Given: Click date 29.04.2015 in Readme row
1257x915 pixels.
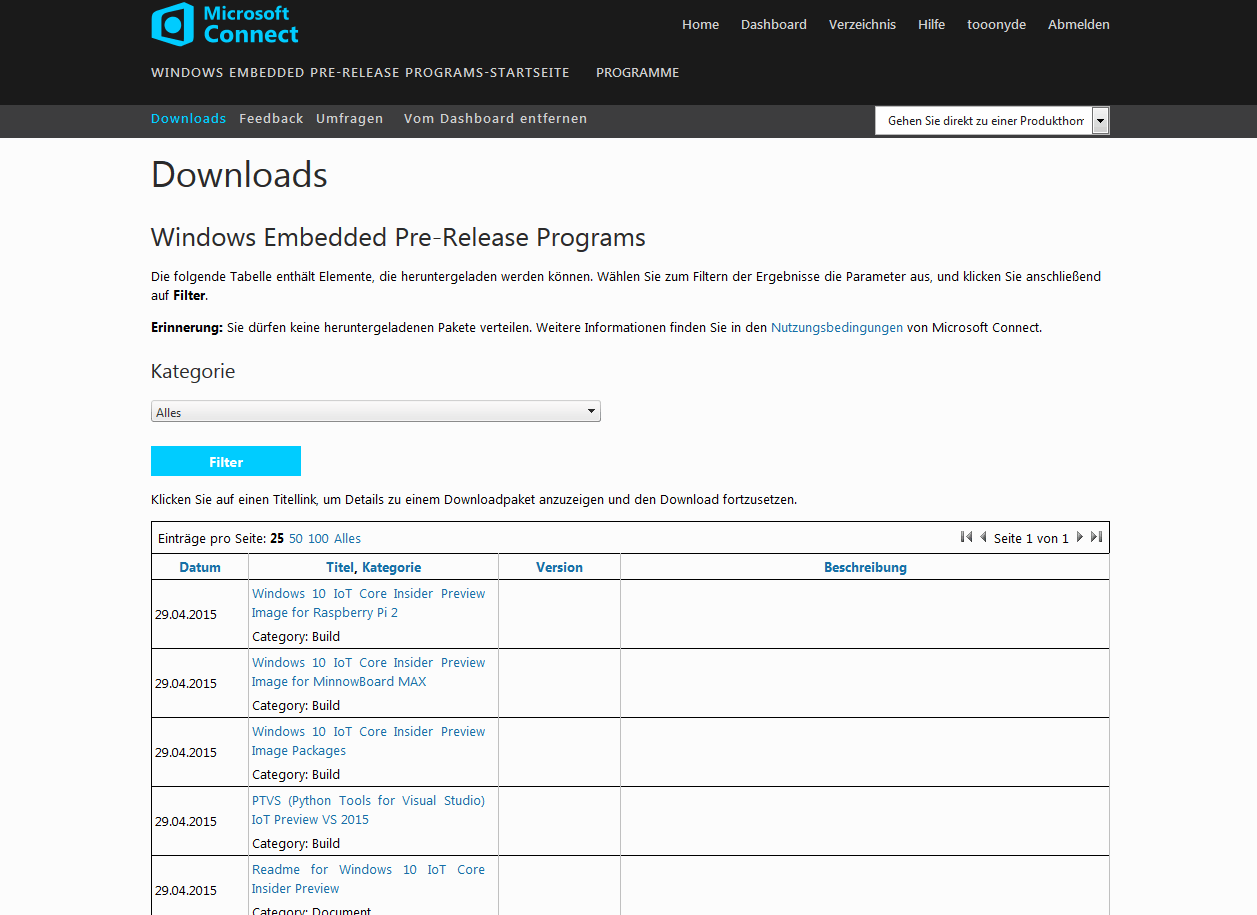Looking at the screenshot, I should pyautogui.click(x=186, y=890).
